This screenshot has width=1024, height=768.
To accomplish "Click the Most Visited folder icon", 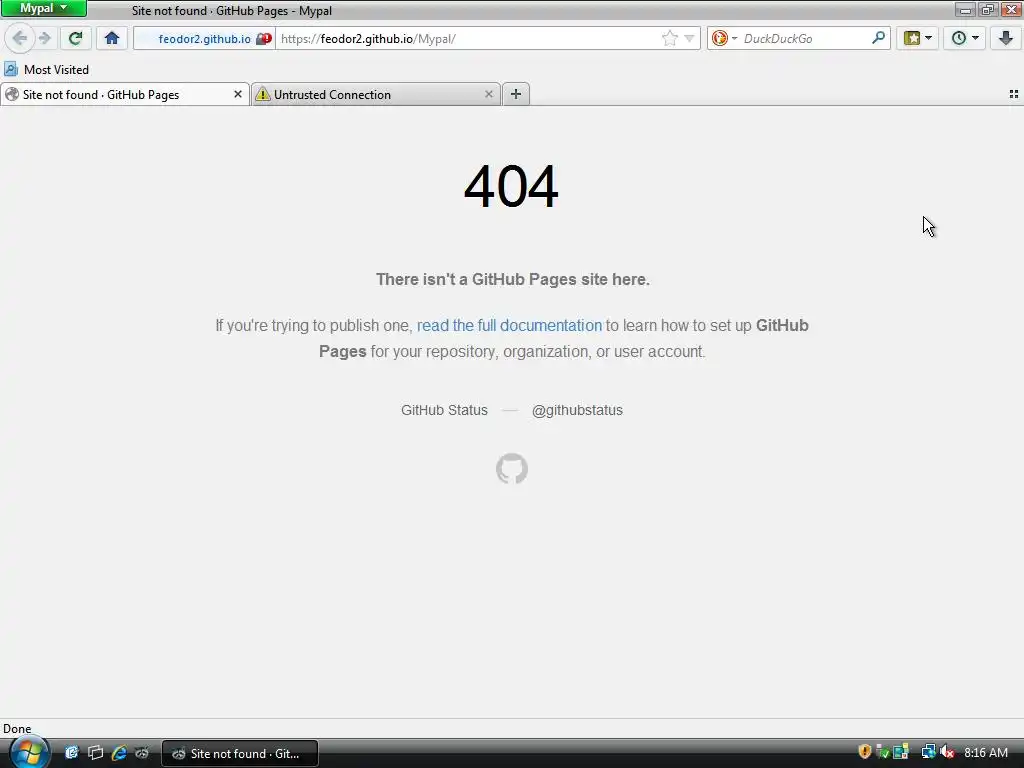I will [x=10, y=69].
